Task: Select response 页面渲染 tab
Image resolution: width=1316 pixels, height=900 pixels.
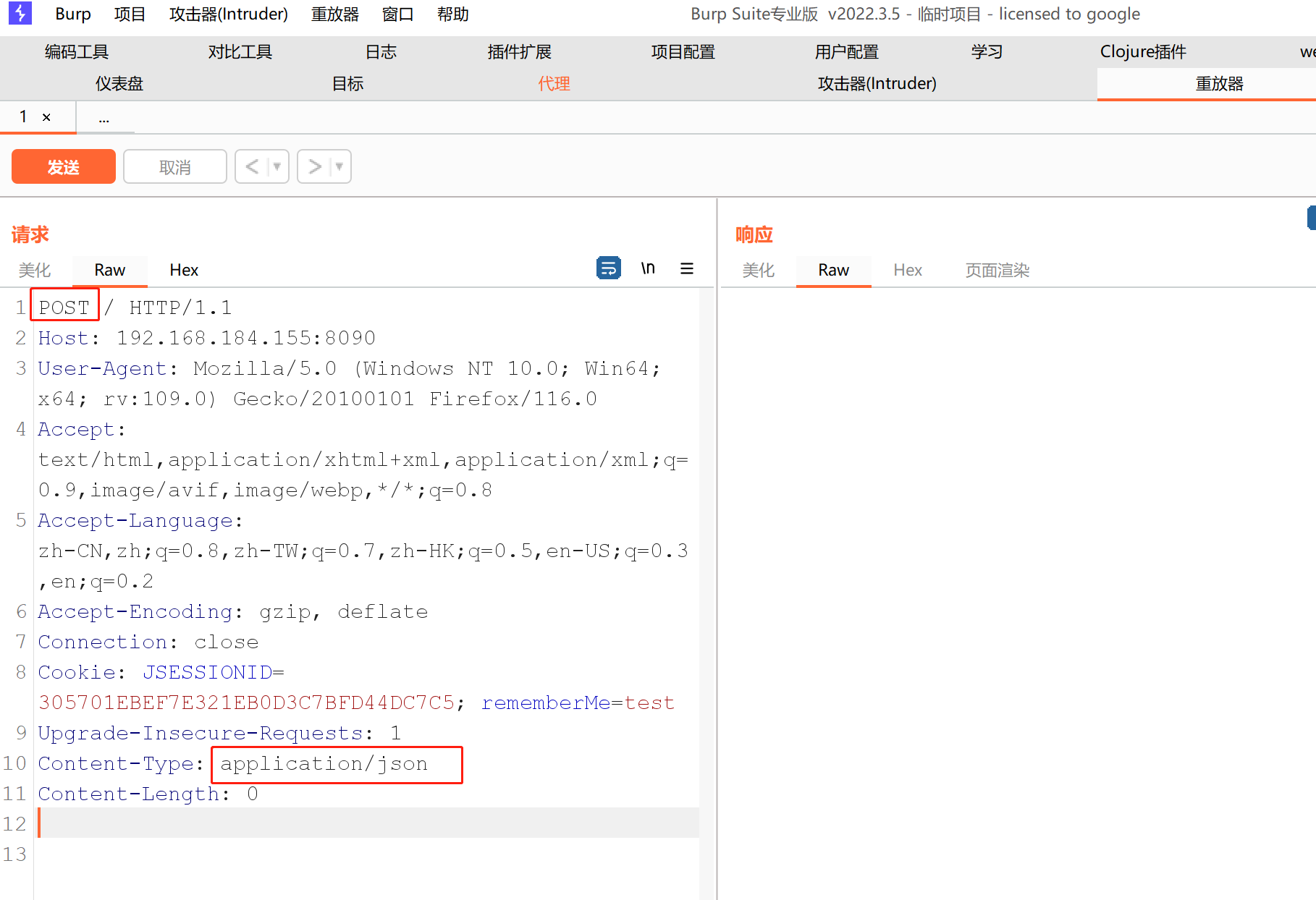Action: click(x=997, y=270)
